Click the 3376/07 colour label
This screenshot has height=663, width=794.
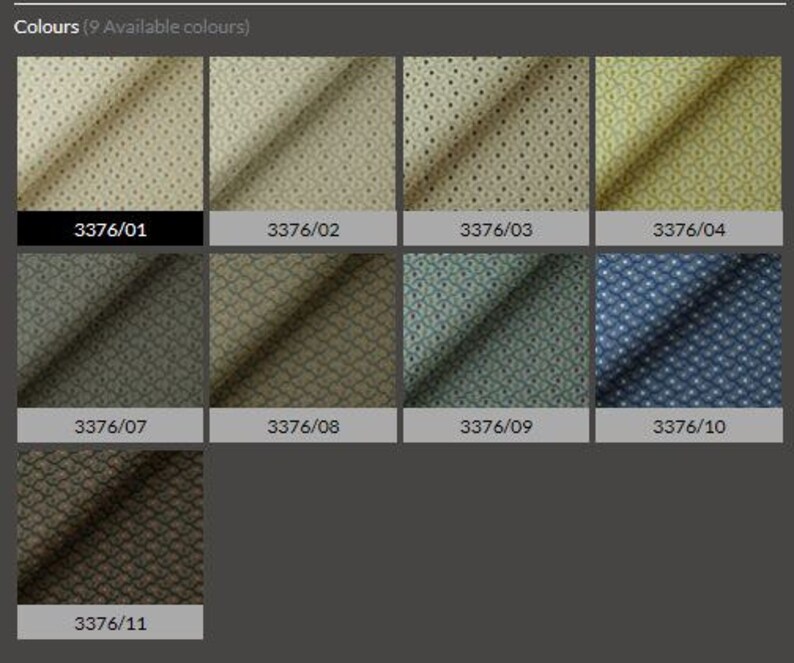[110, 426]
